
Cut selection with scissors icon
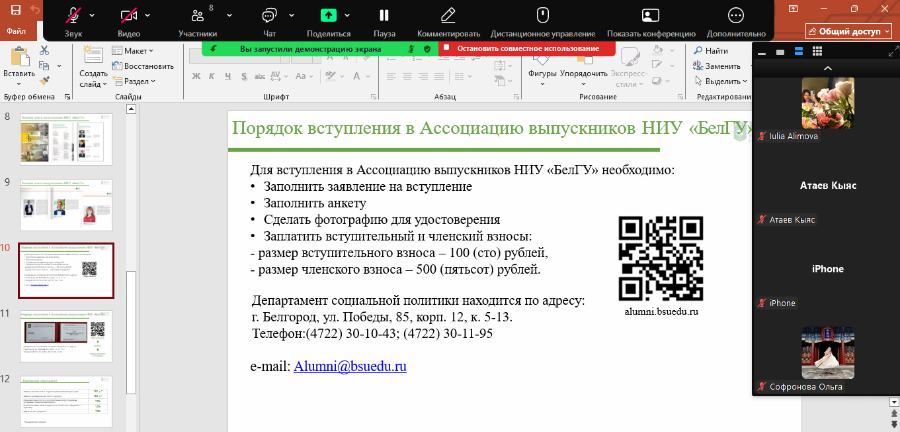tap(45, 51)
